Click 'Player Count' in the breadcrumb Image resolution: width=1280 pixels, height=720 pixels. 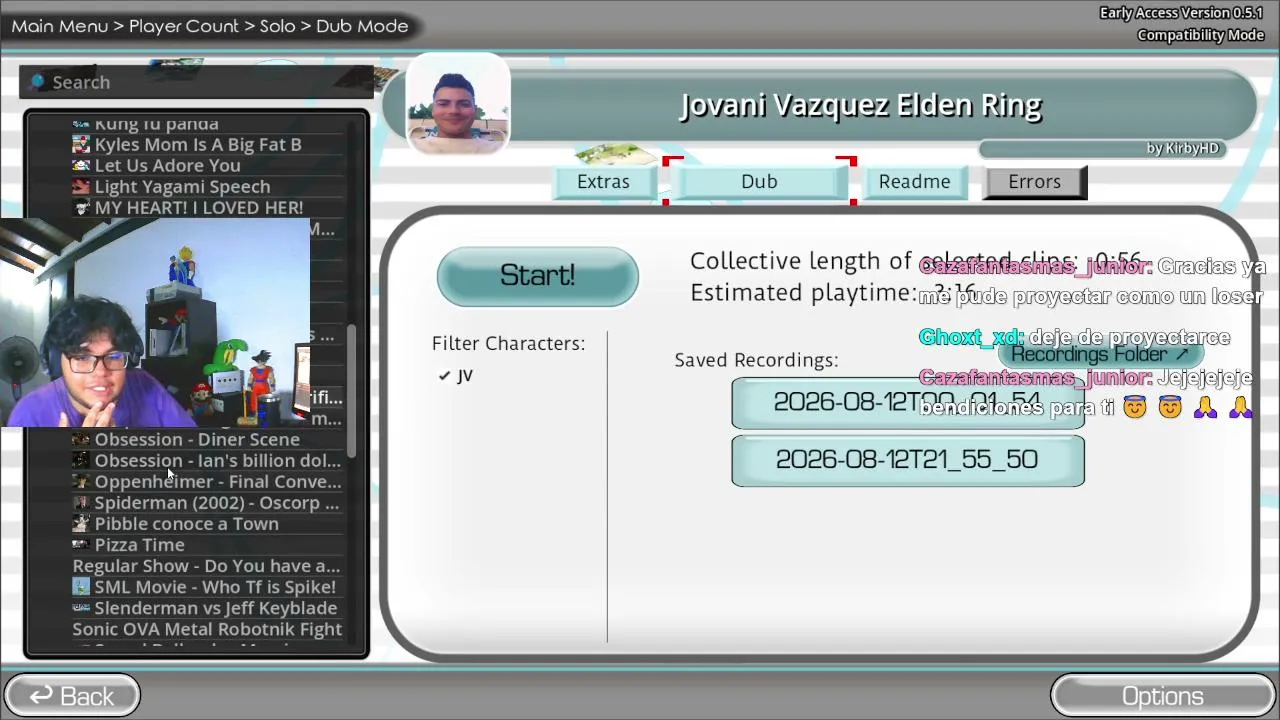(x=184, y=26)
